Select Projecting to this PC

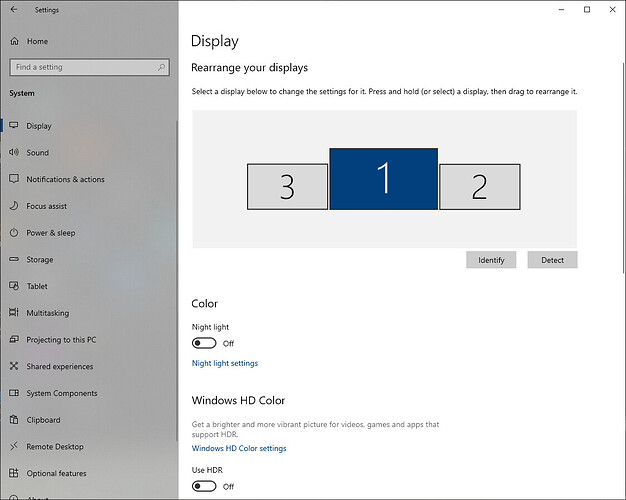coord(61,340)
